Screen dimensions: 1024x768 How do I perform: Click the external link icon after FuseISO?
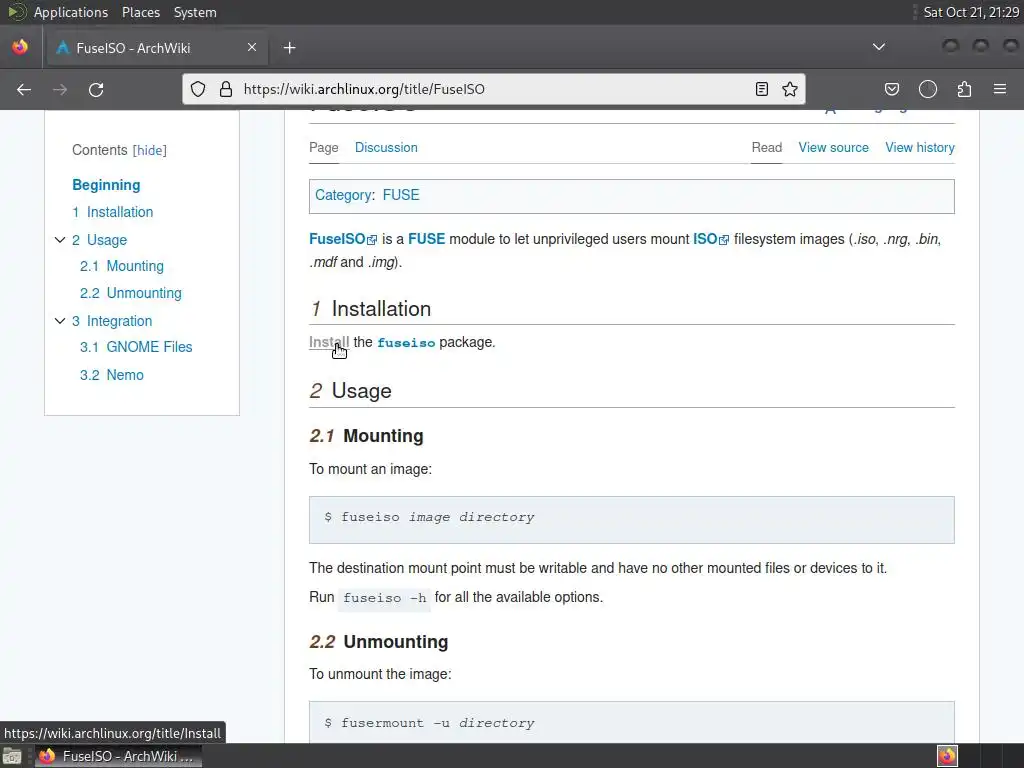click(x=372, y=240)
